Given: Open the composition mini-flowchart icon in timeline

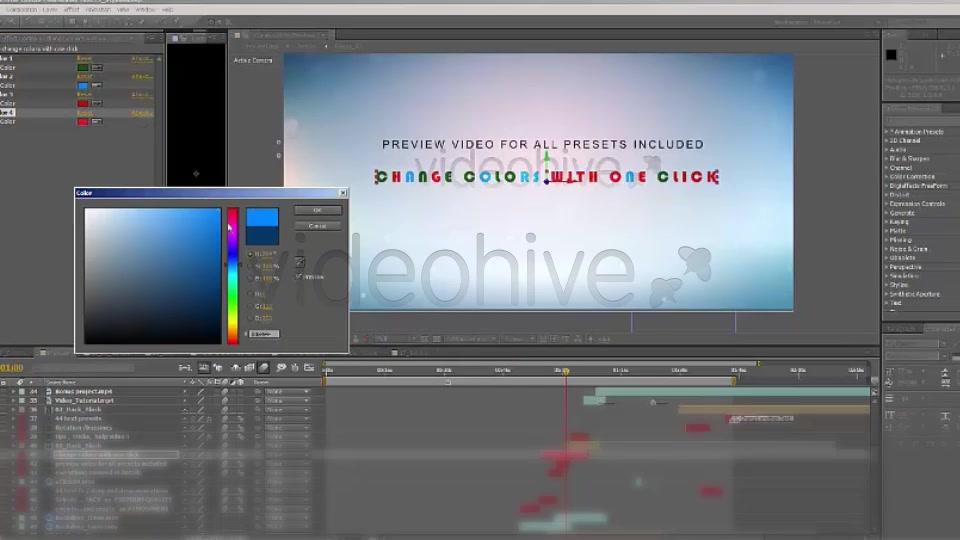Looking at the screenshot, I should point(185,367).
